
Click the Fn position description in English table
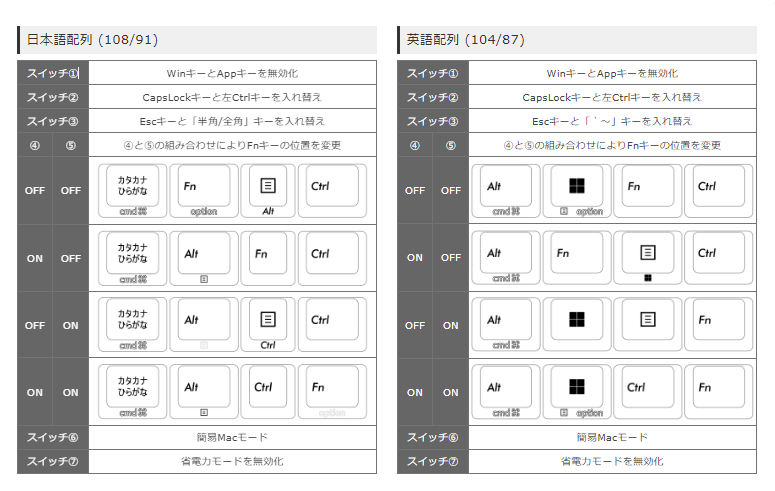click(612, 145)
